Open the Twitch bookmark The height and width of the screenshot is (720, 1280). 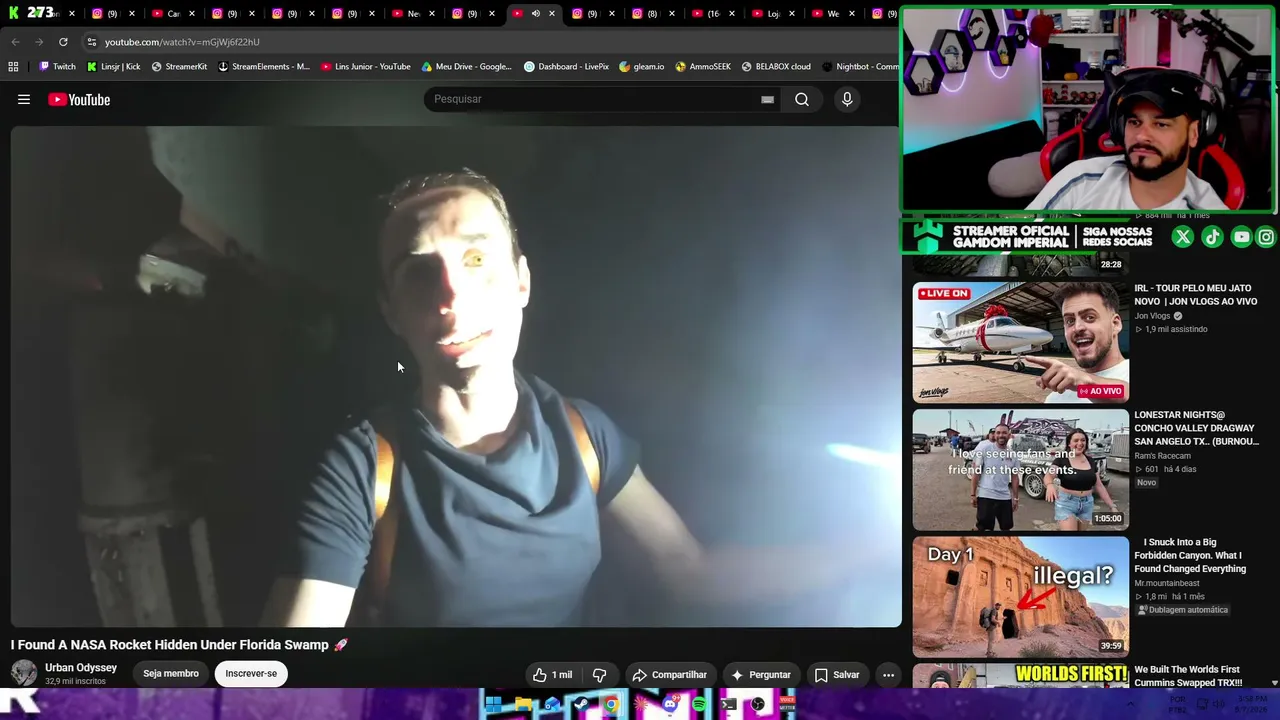coord(57,67)
